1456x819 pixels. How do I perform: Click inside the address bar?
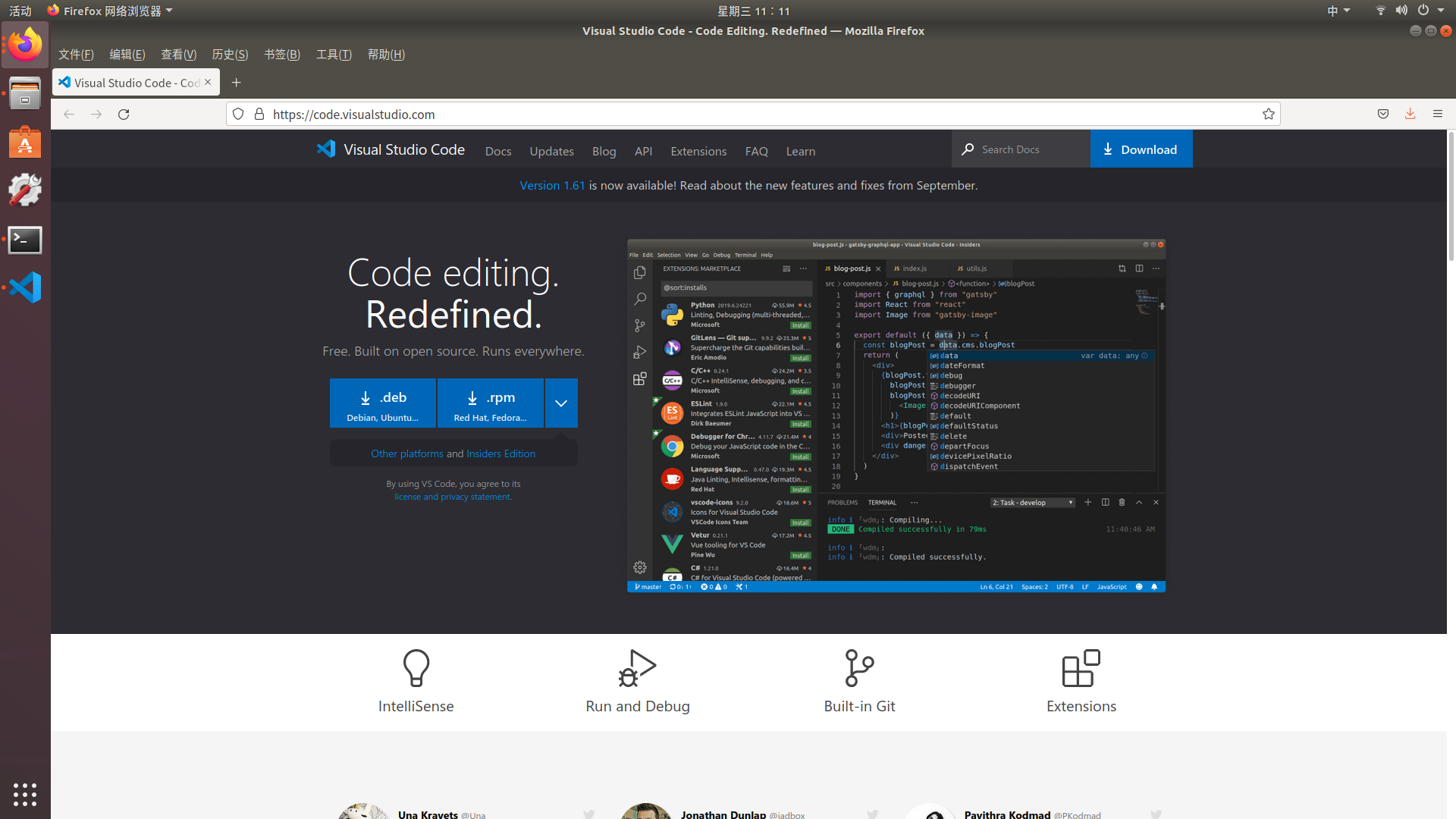531,114
